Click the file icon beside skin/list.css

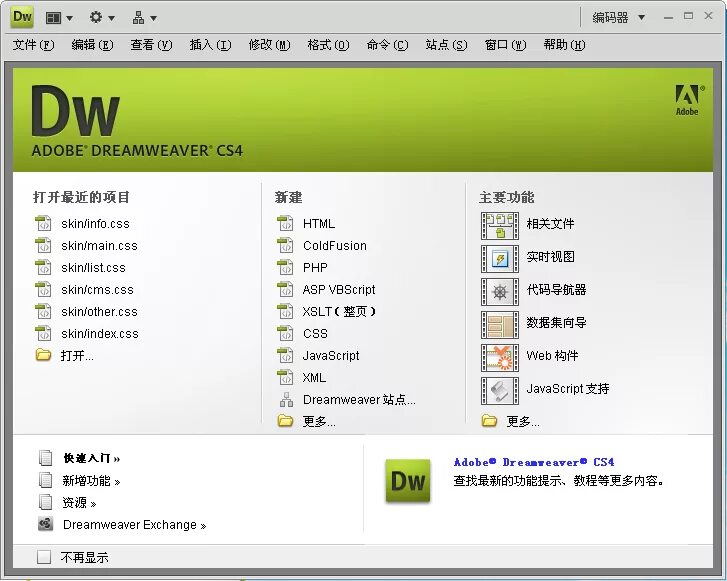(43, 268)
